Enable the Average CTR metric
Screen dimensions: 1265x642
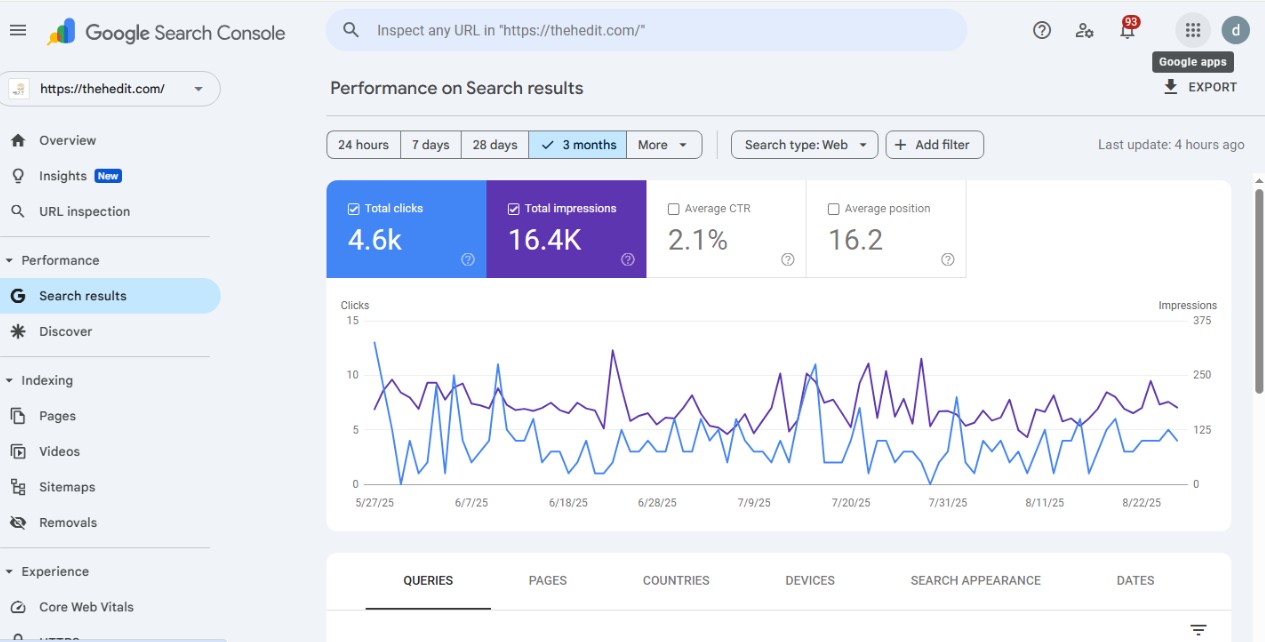pyautogui.click(x=673, y=208)
